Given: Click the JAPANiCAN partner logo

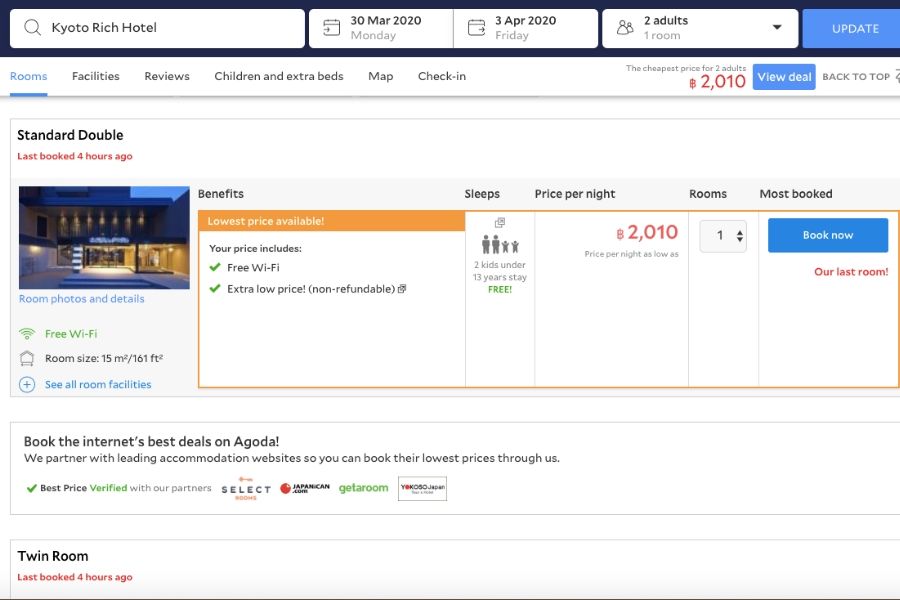Looking at the screenshot, I should 305,488.
